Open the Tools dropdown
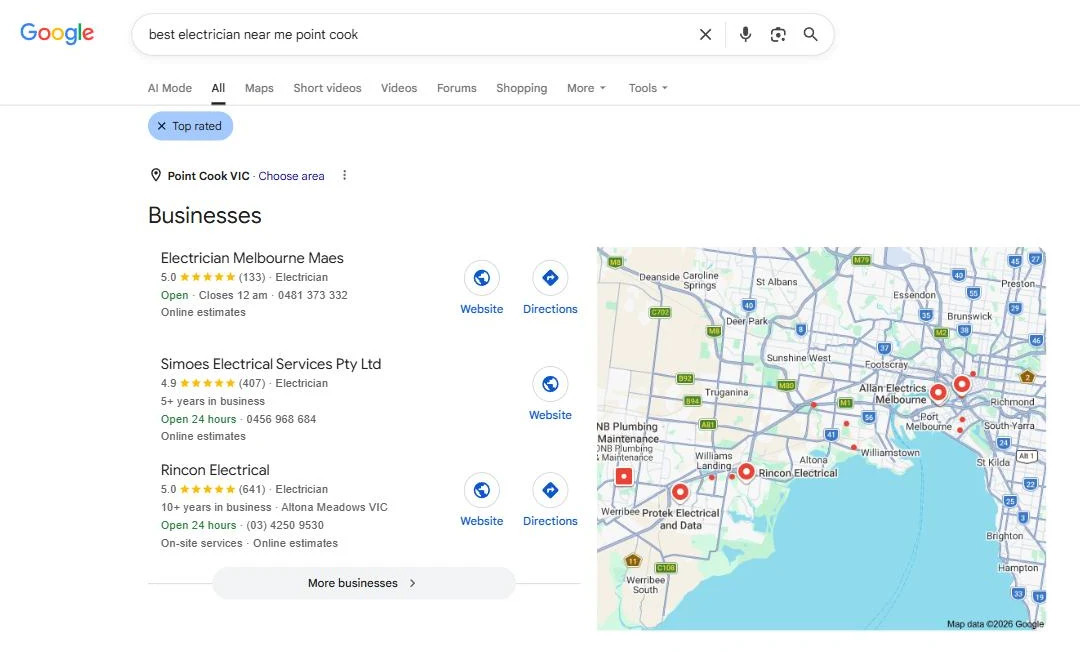1080x652 pixels. coord(648,88)
